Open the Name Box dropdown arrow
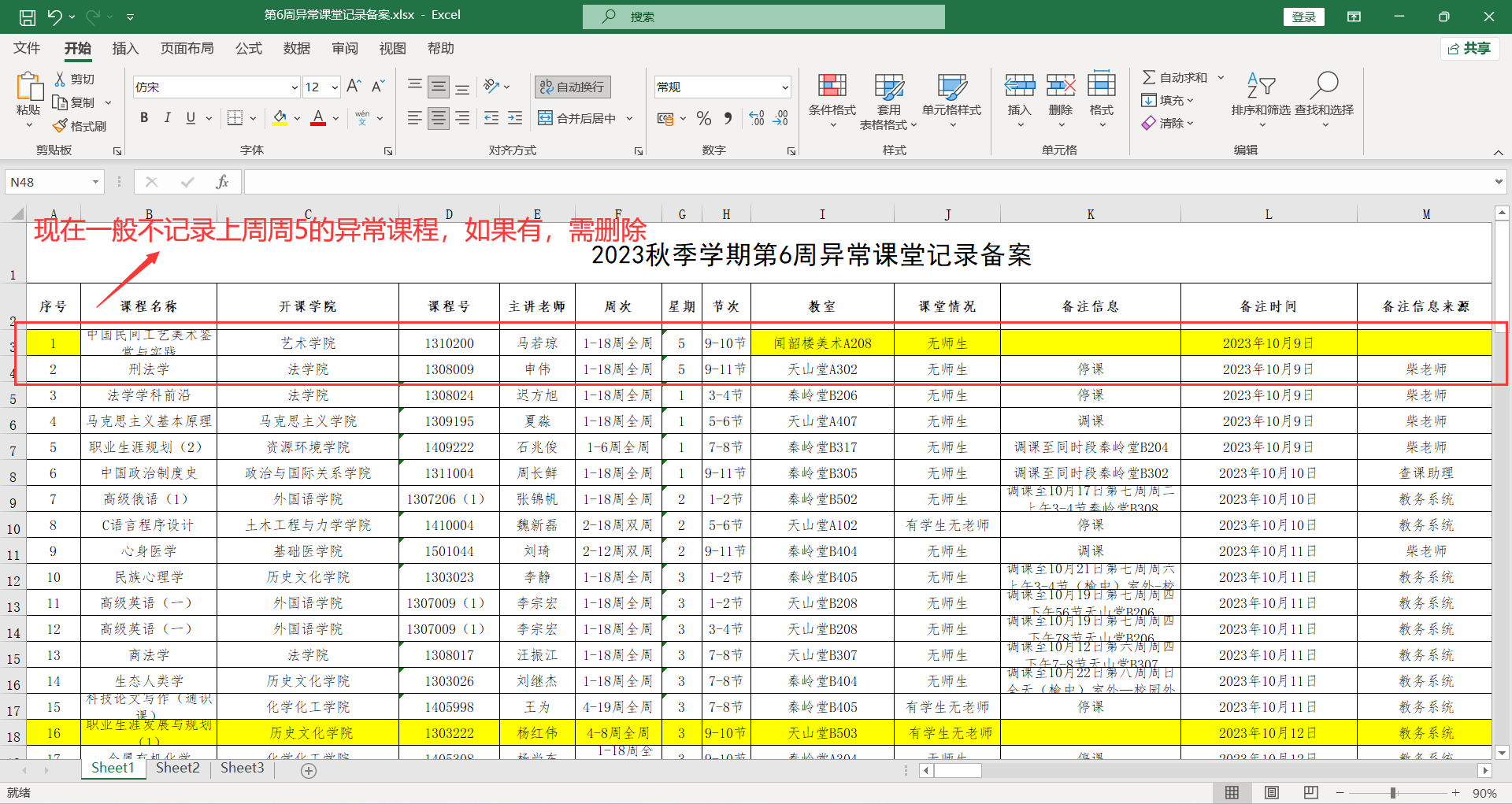The height and width of the screenshot is (804, 1512). point(96,182)
